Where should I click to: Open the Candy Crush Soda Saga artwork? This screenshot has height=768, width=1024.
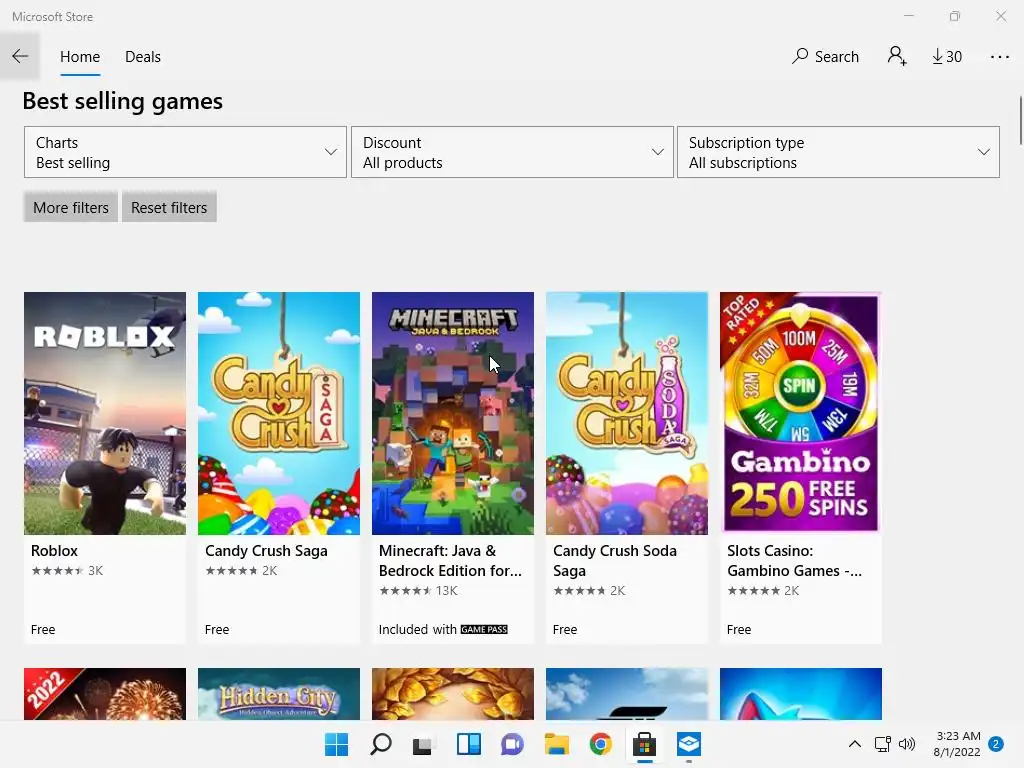pos(627,413)
